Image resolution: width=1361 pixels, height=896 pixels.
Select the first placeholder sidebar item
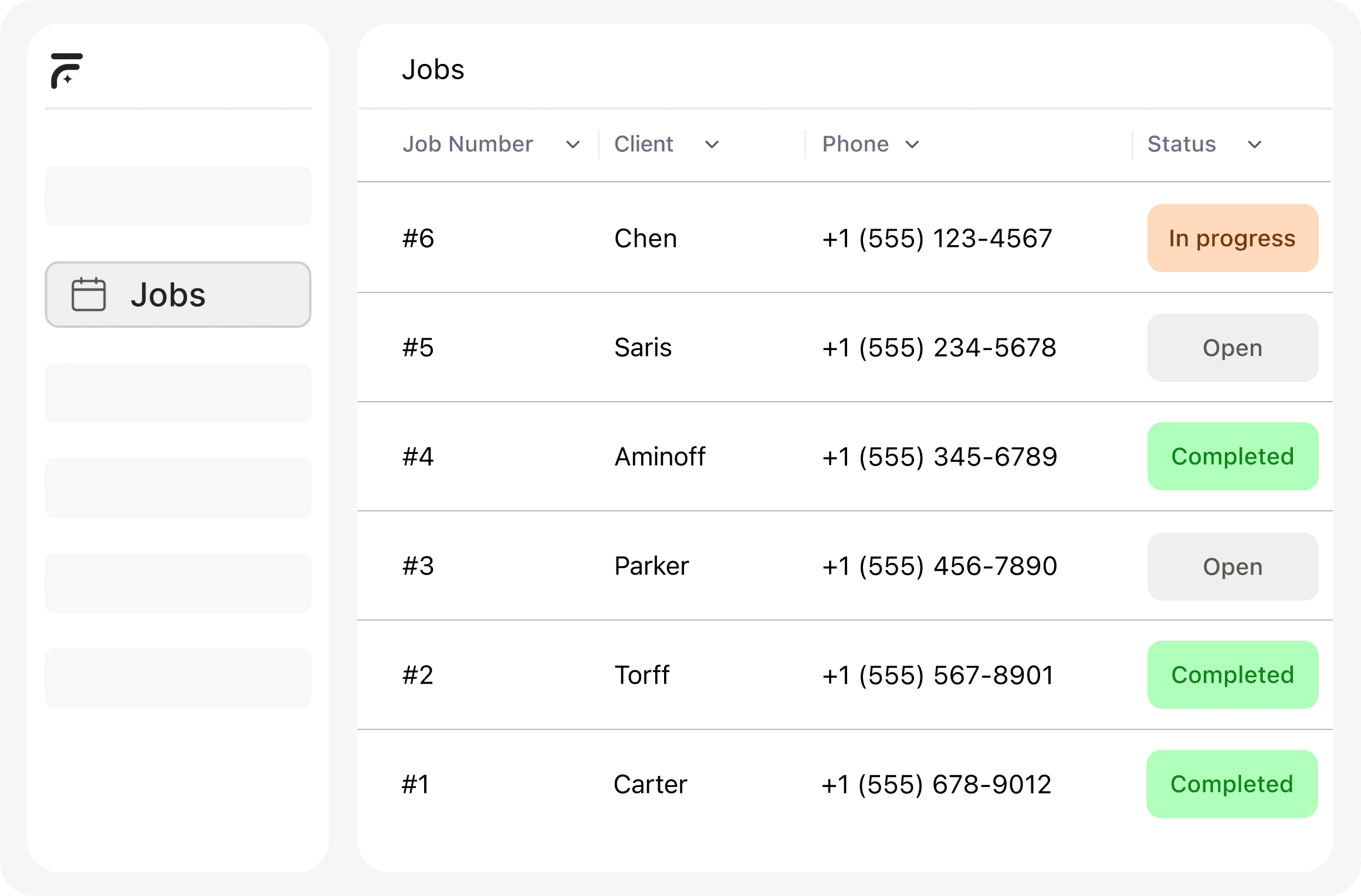pyautogui.click(x=178, y=196)
